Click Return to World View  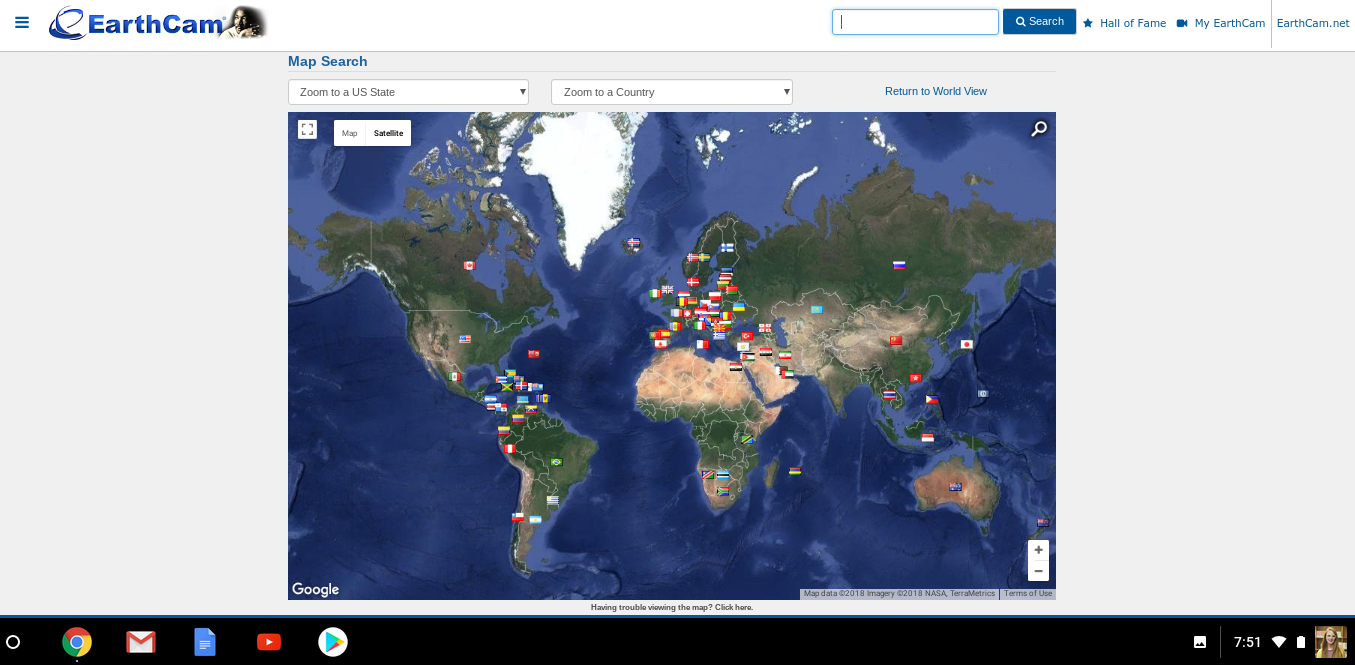[936, 91]
